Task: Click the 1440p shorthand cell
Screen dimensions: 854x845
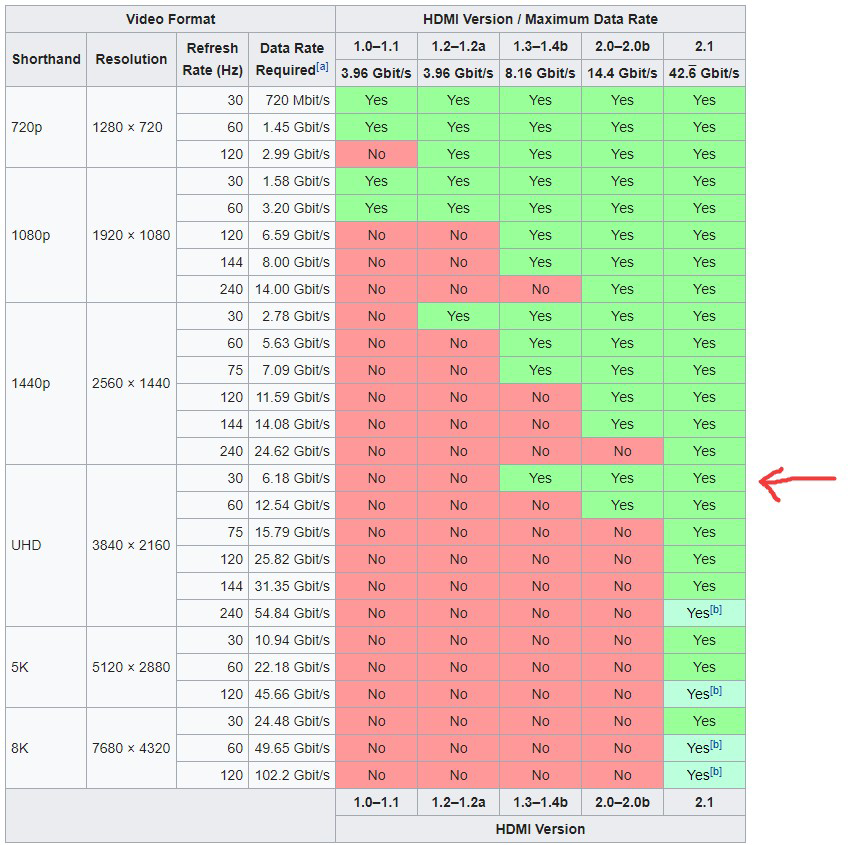Action: (46, 384)
